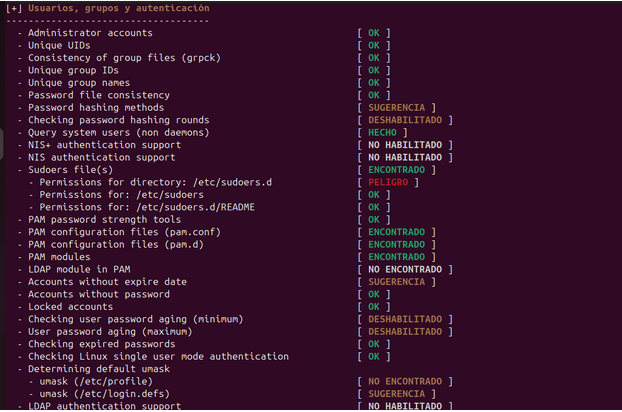This screenshot has height=412, width=622.
Task: Click the green HECHO status label
Action: coord(383,132)
